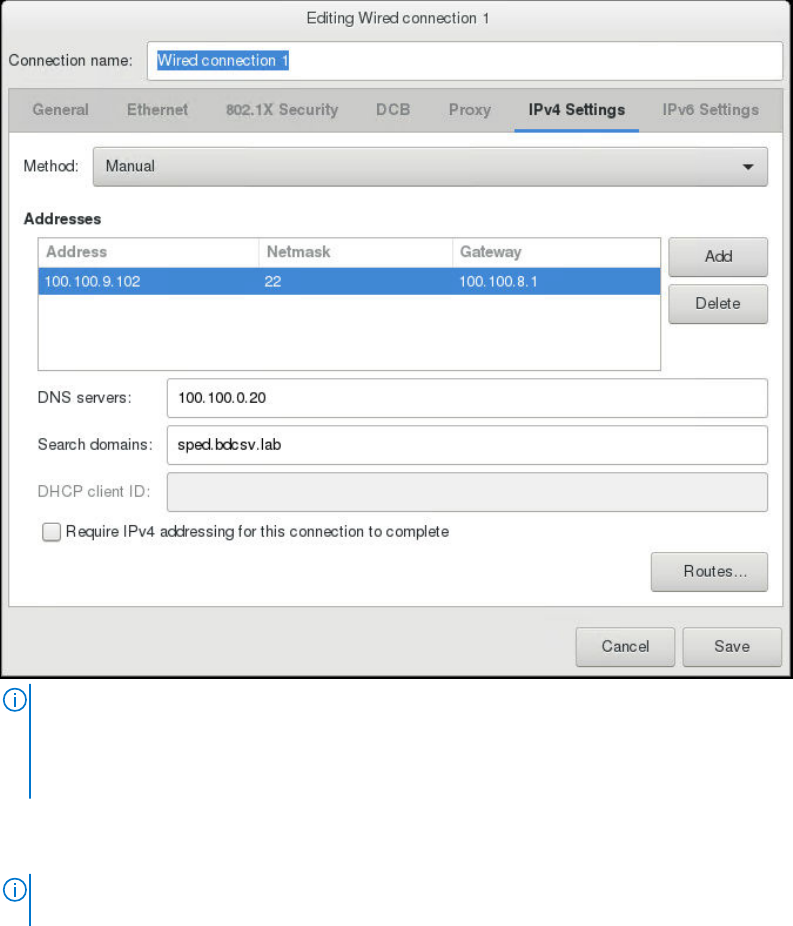Viewport: 793px width, 926px height.
Task: Click the Search domains field
Action: [467, 445]
